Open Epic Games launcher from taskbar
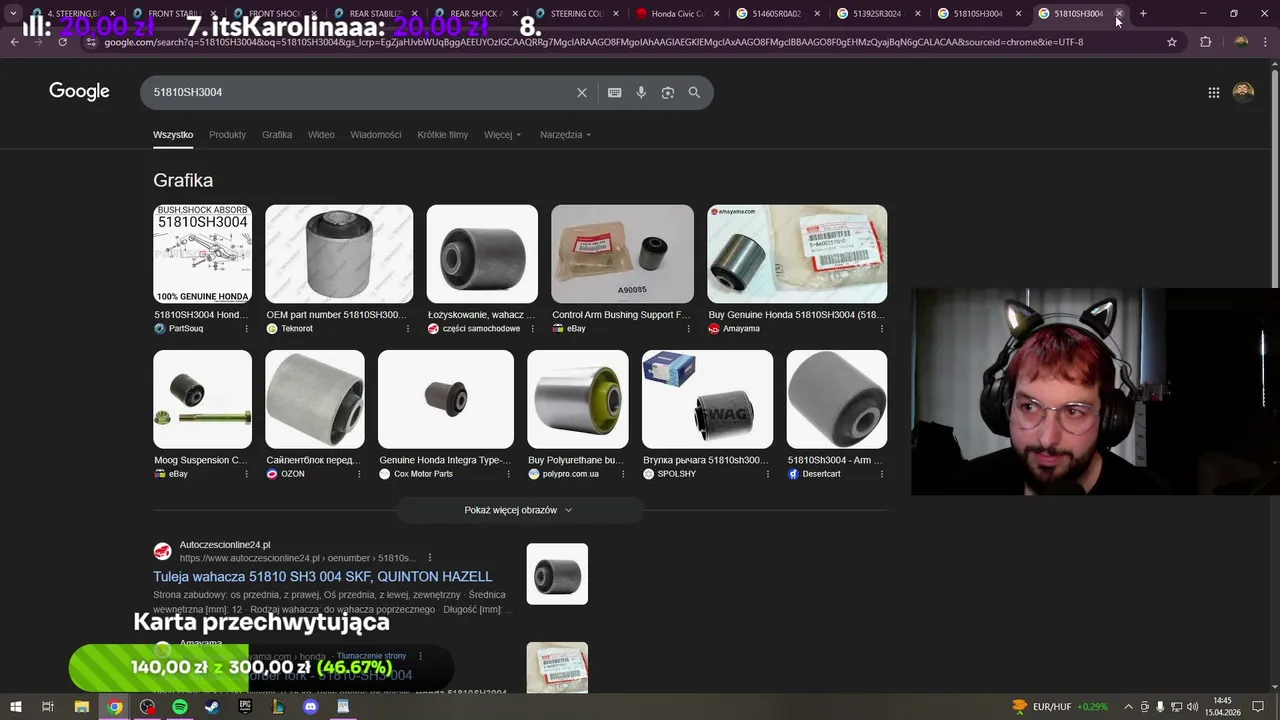Image resolution: width=1280 pixels, height=720 pixels. tap(245, 706)
